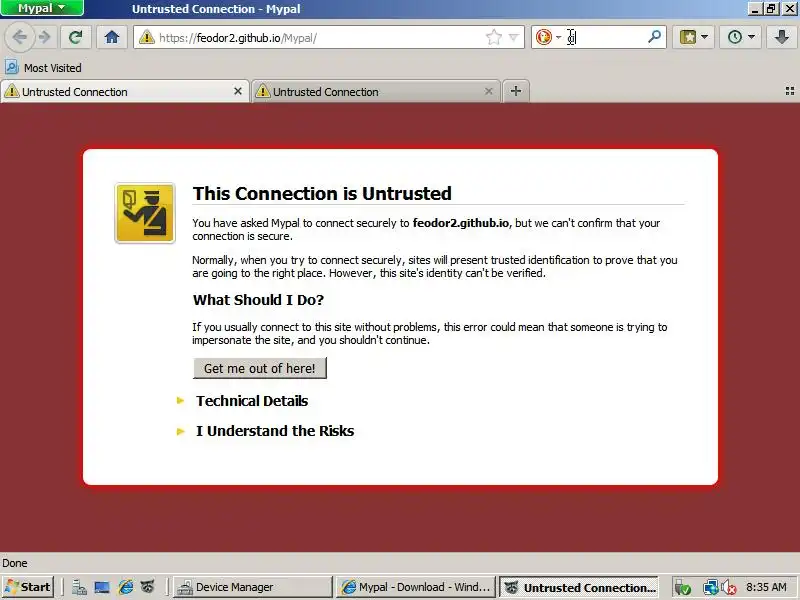Reload the current page
The height and width of the screenshot is (600, 800).
point(76,37)
